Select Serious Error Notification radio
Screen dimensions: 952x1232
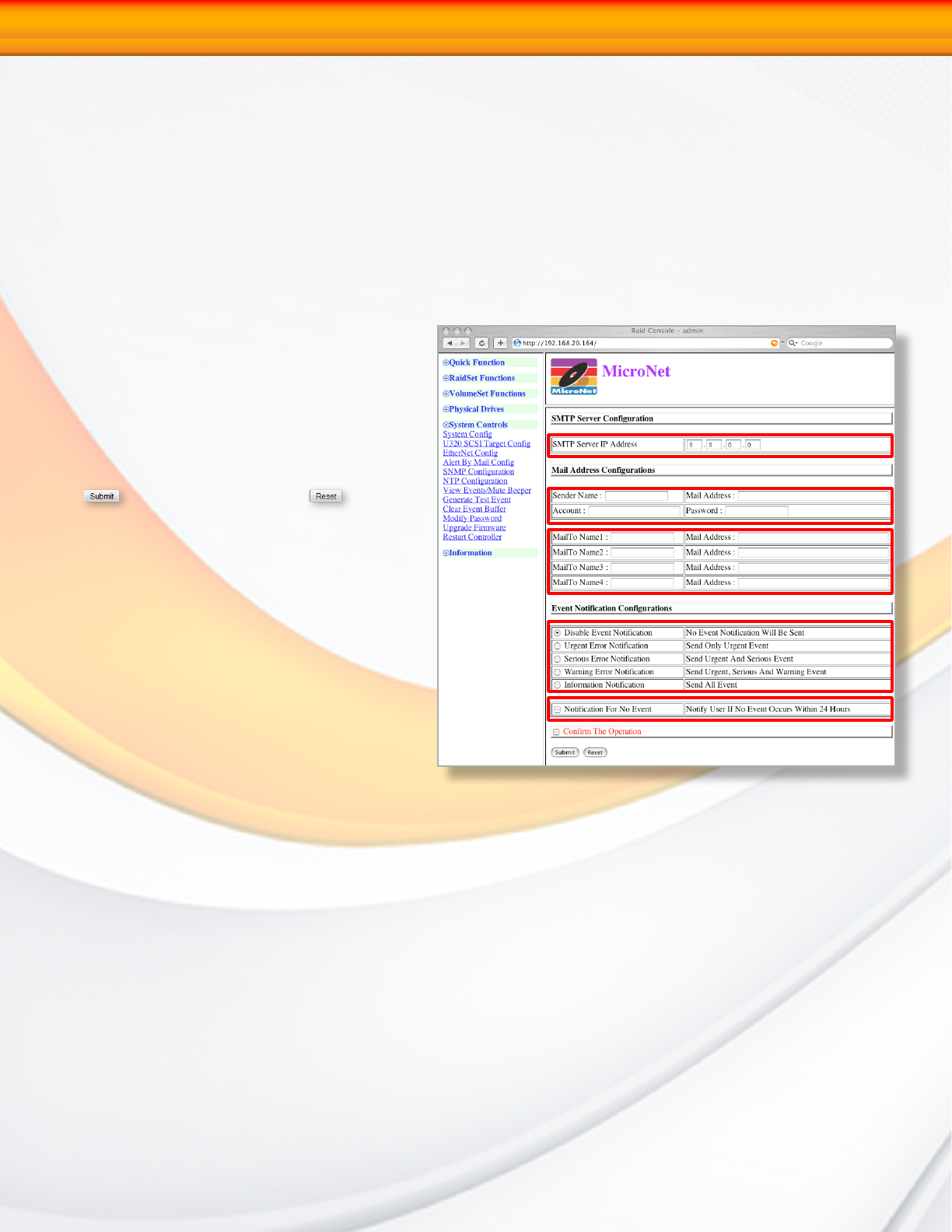[x=558, y=660]
